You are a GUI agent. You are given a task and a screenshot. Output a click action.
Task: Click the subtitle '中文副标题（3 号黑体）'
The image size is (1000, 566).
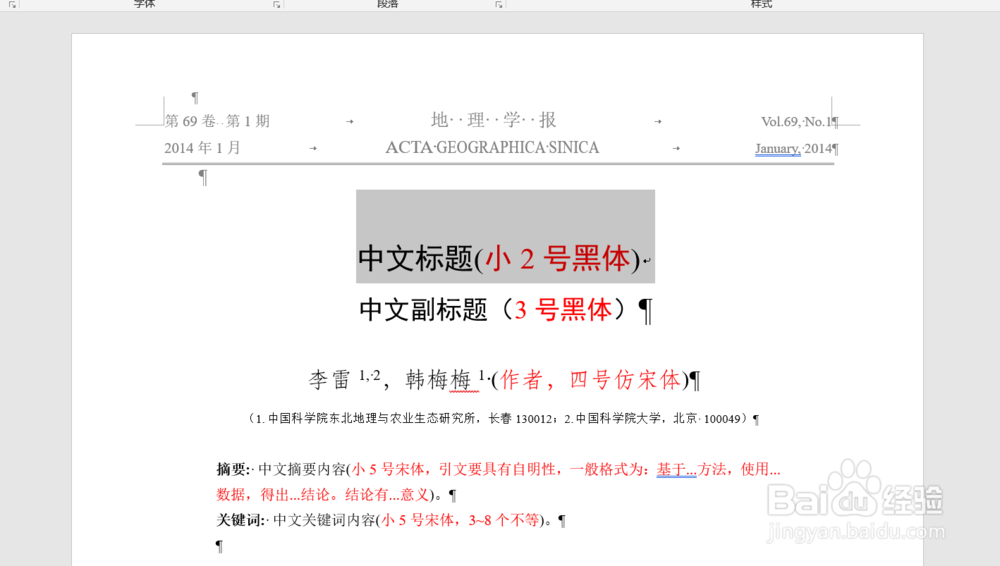coord(494,309)
